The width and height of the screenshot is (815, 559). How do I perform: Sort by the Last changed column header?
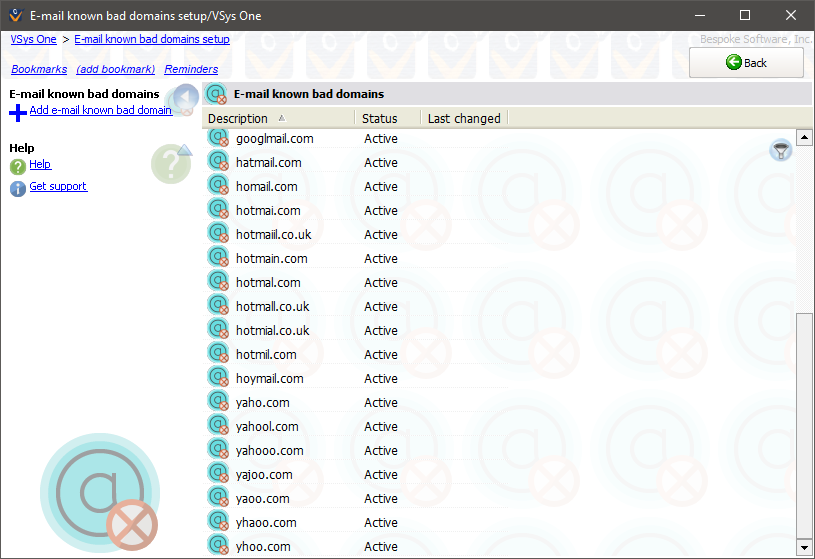tap(463, 118)
